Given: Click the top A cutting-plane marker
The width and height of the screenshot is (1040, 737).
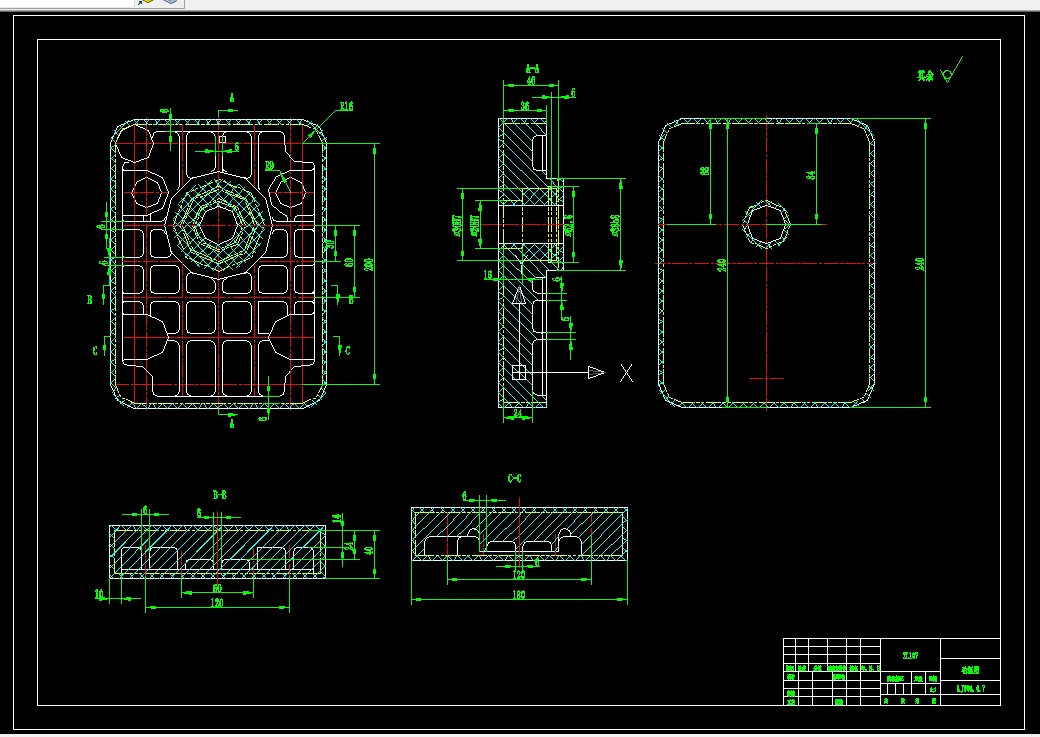Looking at the screenshot, I should click(231, 98).
